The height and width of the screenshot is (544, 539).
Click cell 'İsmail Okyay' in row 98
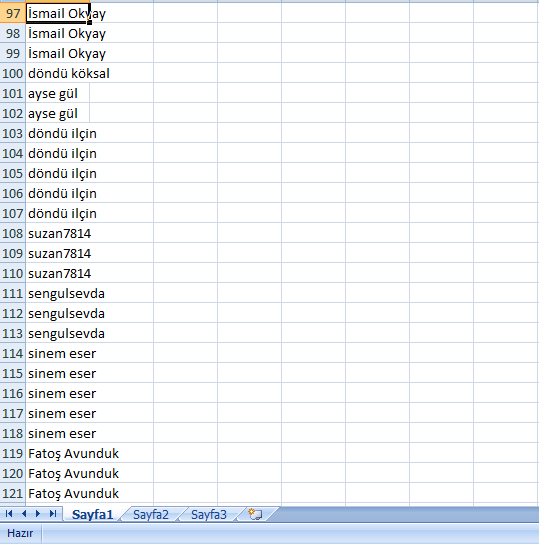point(58,33)
